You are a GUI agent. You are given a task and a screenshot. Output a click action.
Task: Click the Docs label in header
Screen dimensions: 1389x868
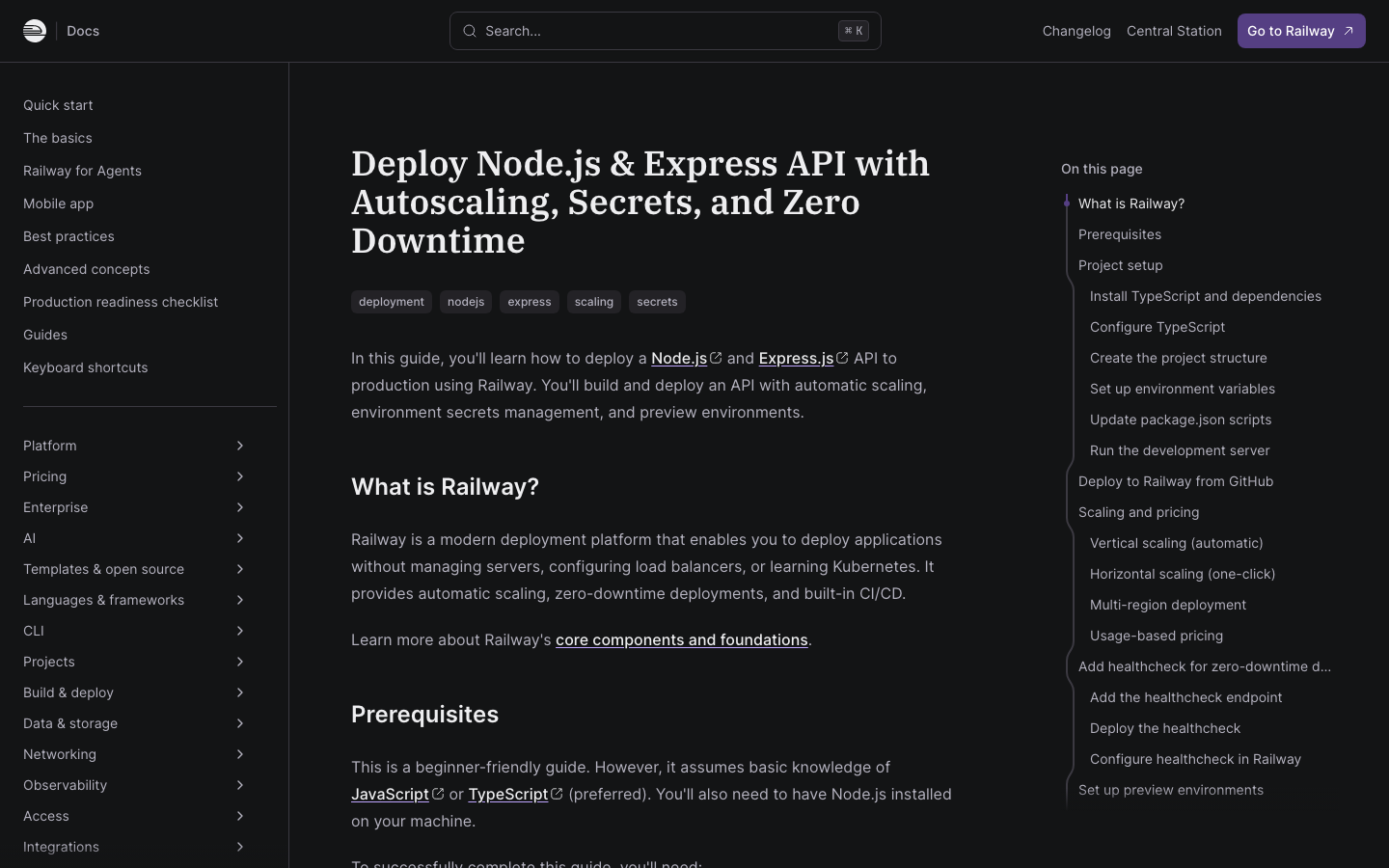pyautogui.click(x=83, y=31)
